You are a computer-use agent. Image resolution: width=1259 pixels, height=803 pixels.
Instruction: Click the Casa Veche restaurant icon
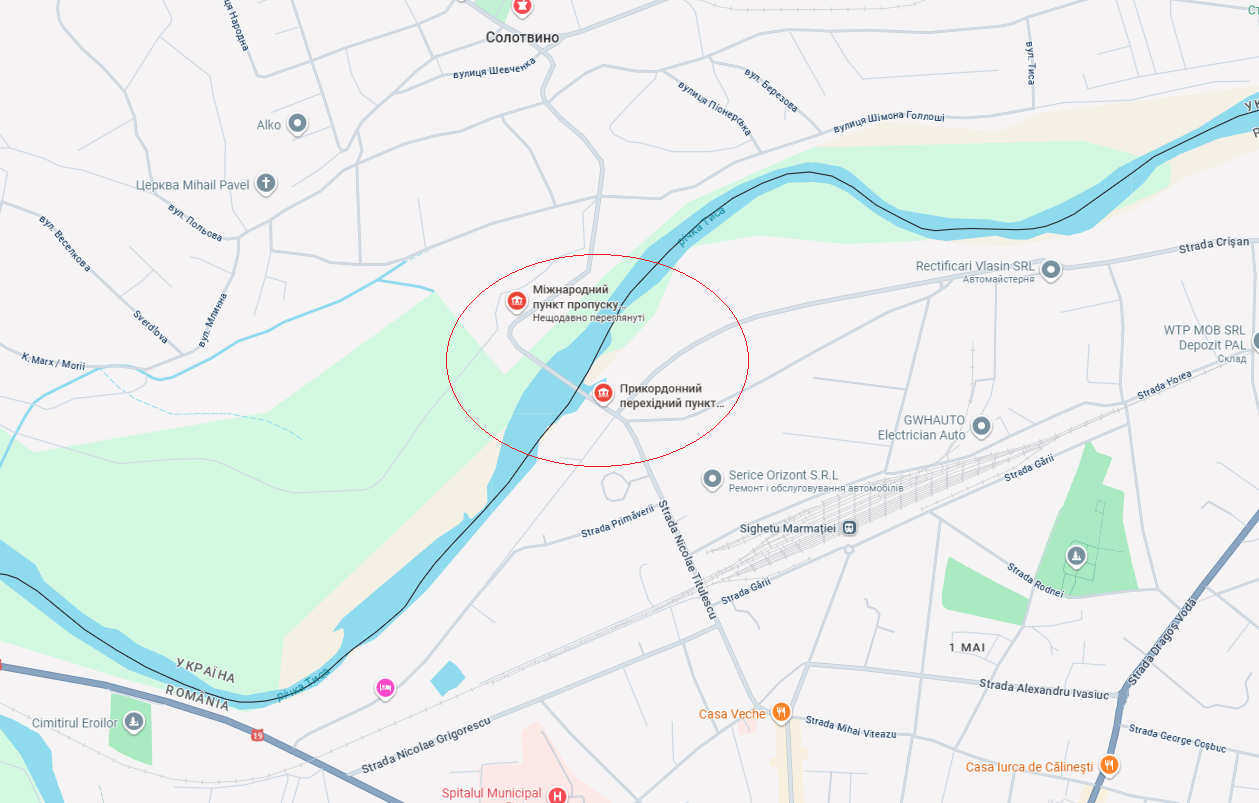781,713
